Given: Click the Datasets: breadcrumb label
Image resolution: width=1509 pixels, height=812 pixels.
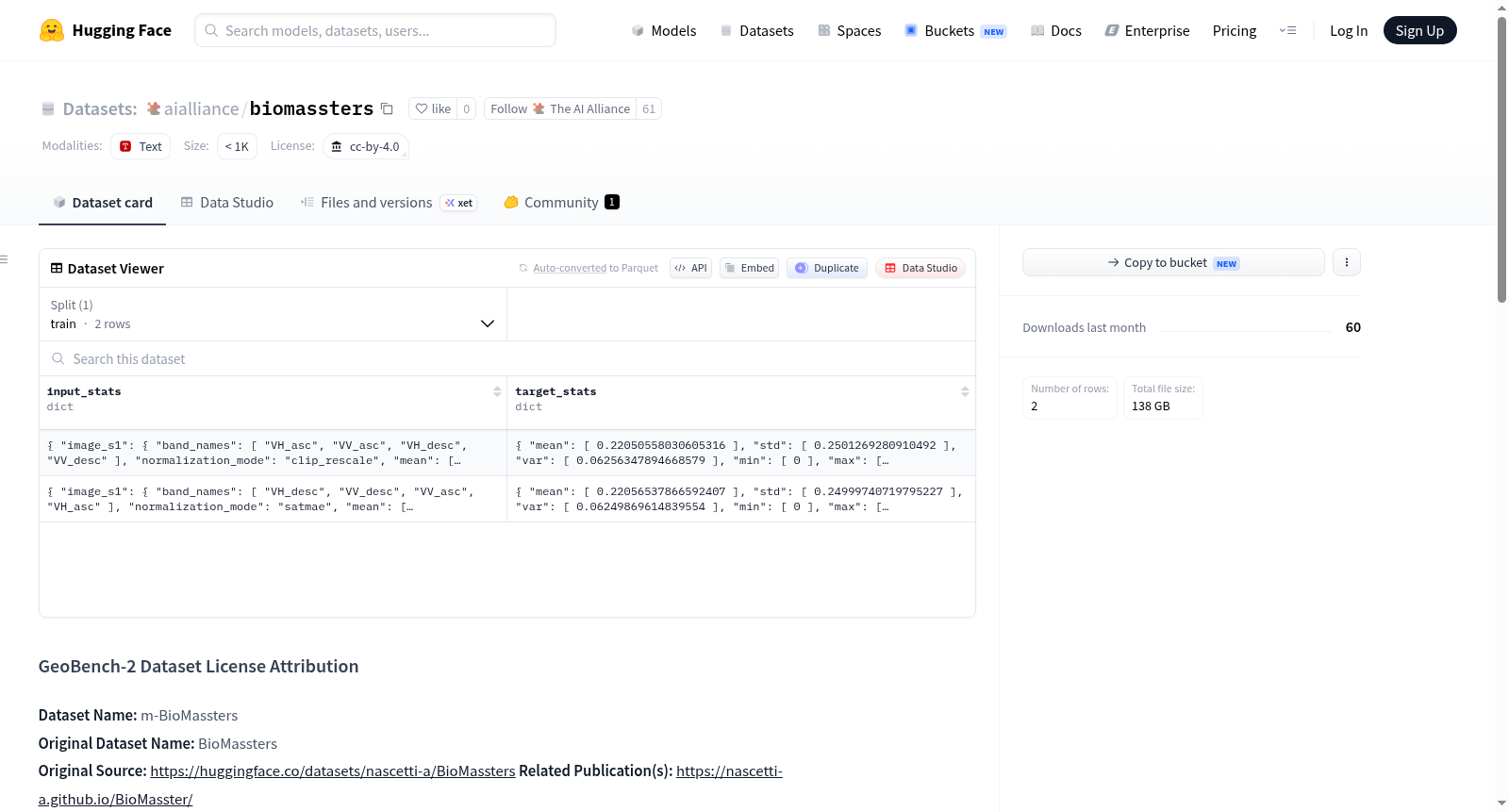Looking at the screenshot, I should (99, 108).
